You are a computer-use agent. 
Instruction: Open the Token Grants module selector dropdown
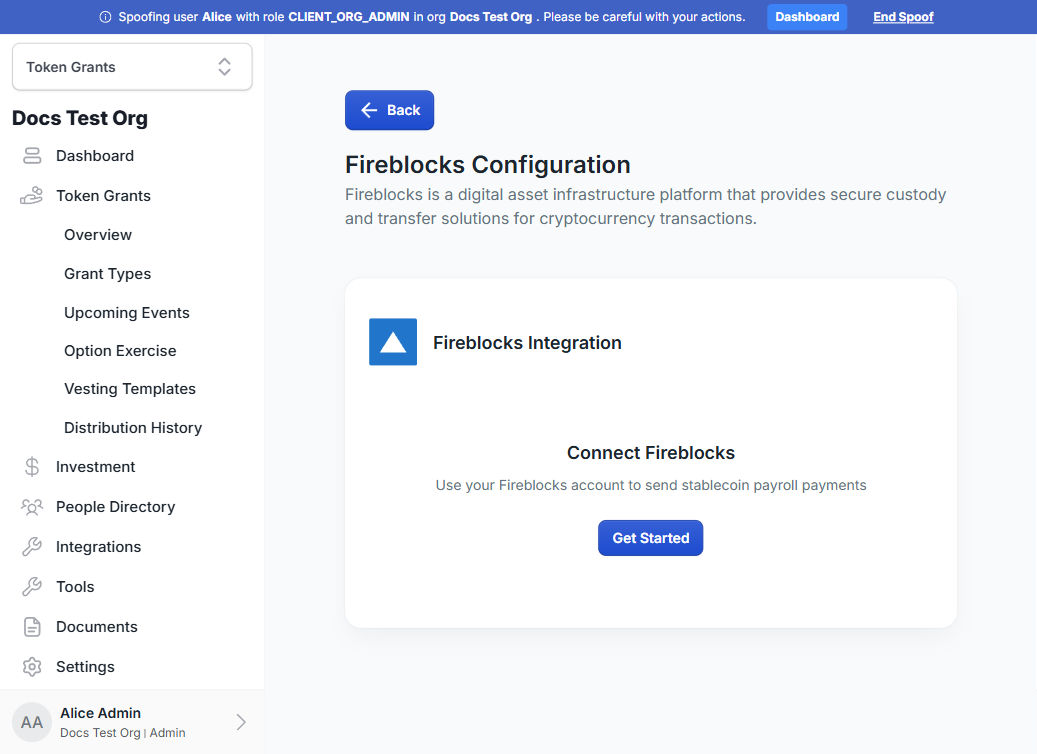click(x=132, y=67)
